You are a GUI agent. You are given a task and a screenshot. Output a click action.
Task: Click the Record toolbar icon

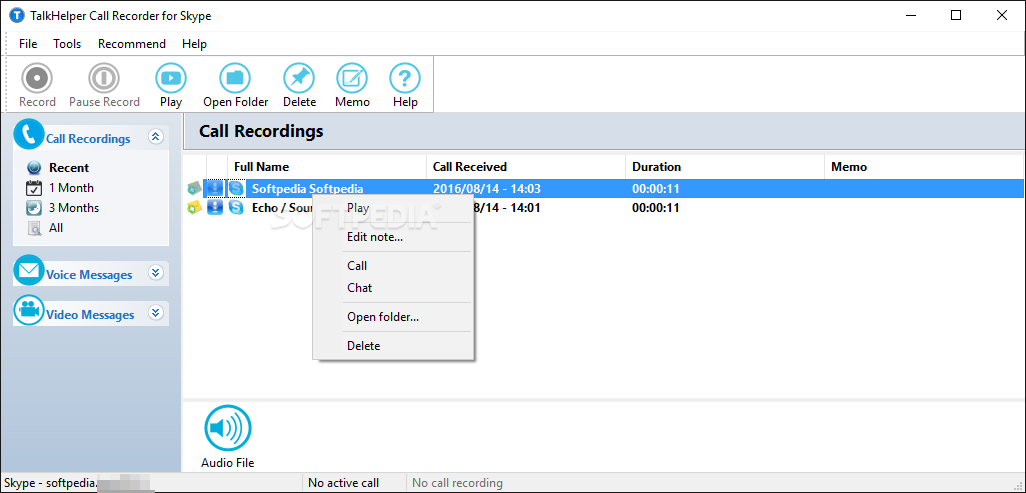pos(37,79)
